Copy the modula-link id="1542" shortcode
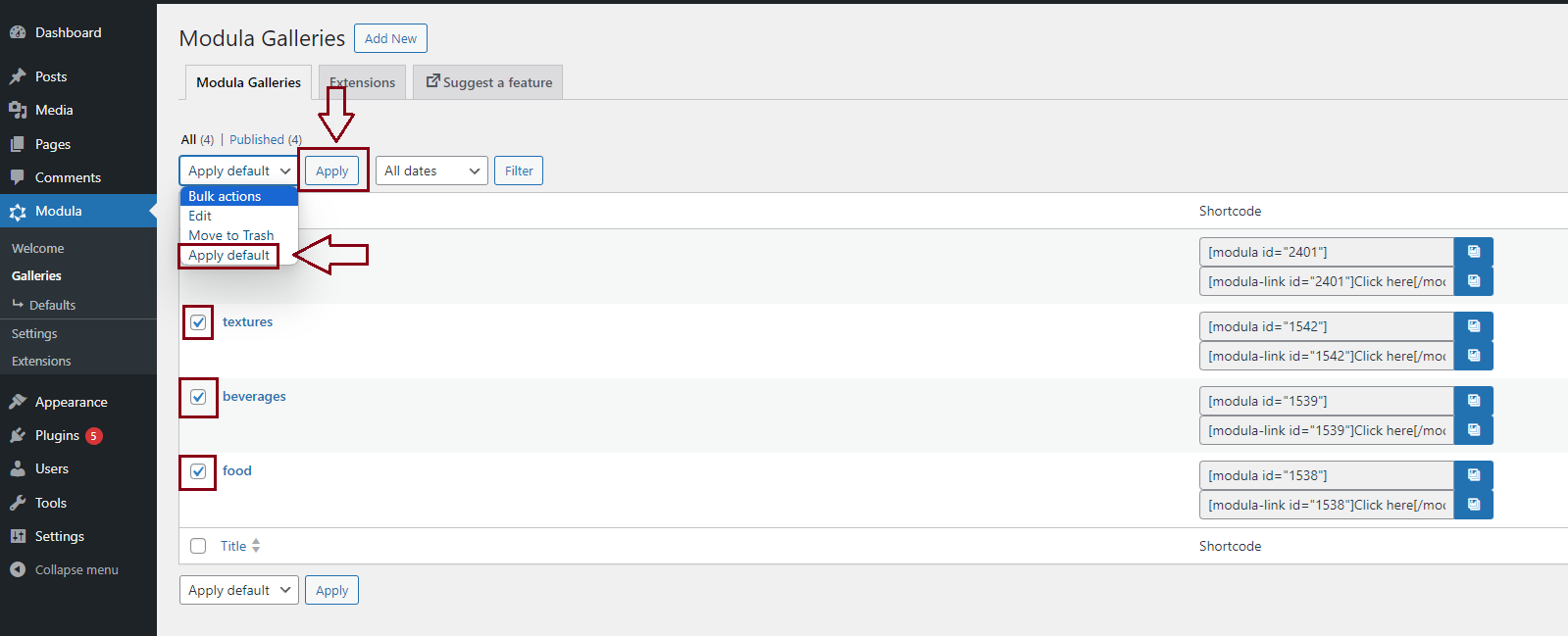The width and height of the screenshot is (1568, 636). [x=1473, y=356]
